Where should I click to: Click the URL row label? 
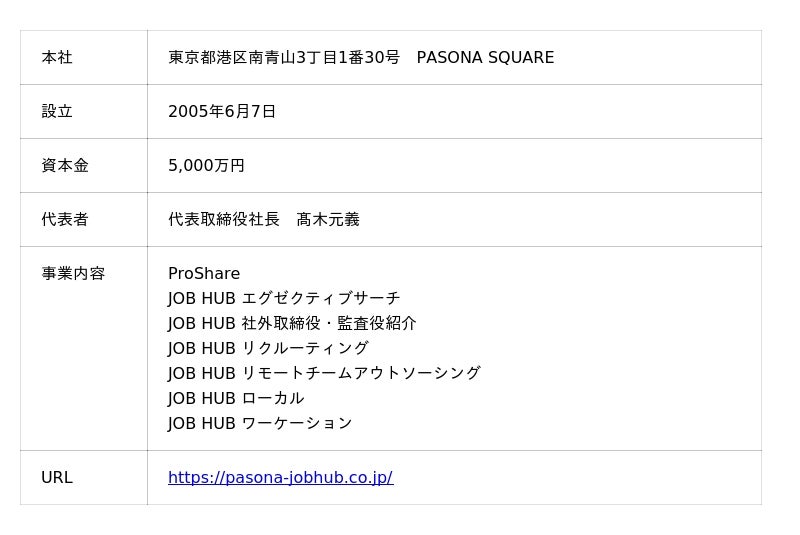[x=57, y=478]
